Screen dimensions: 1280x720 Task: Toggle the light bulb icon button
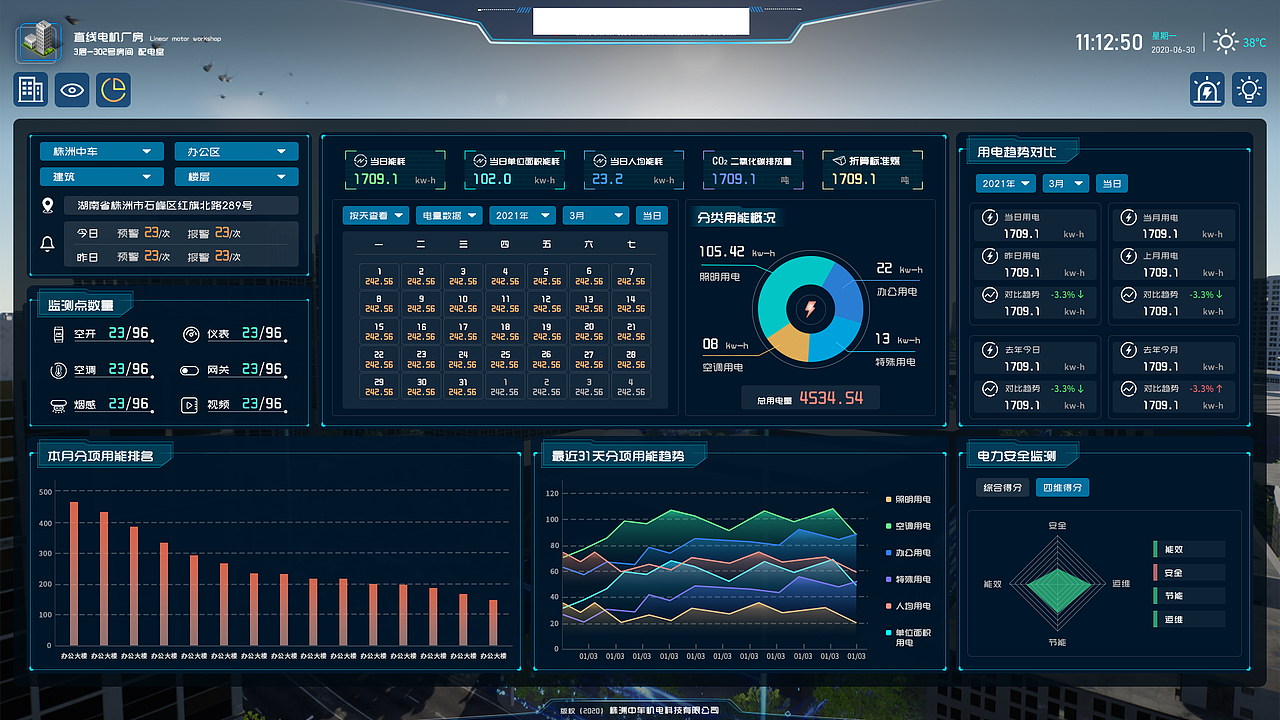tap(1248, 90)
